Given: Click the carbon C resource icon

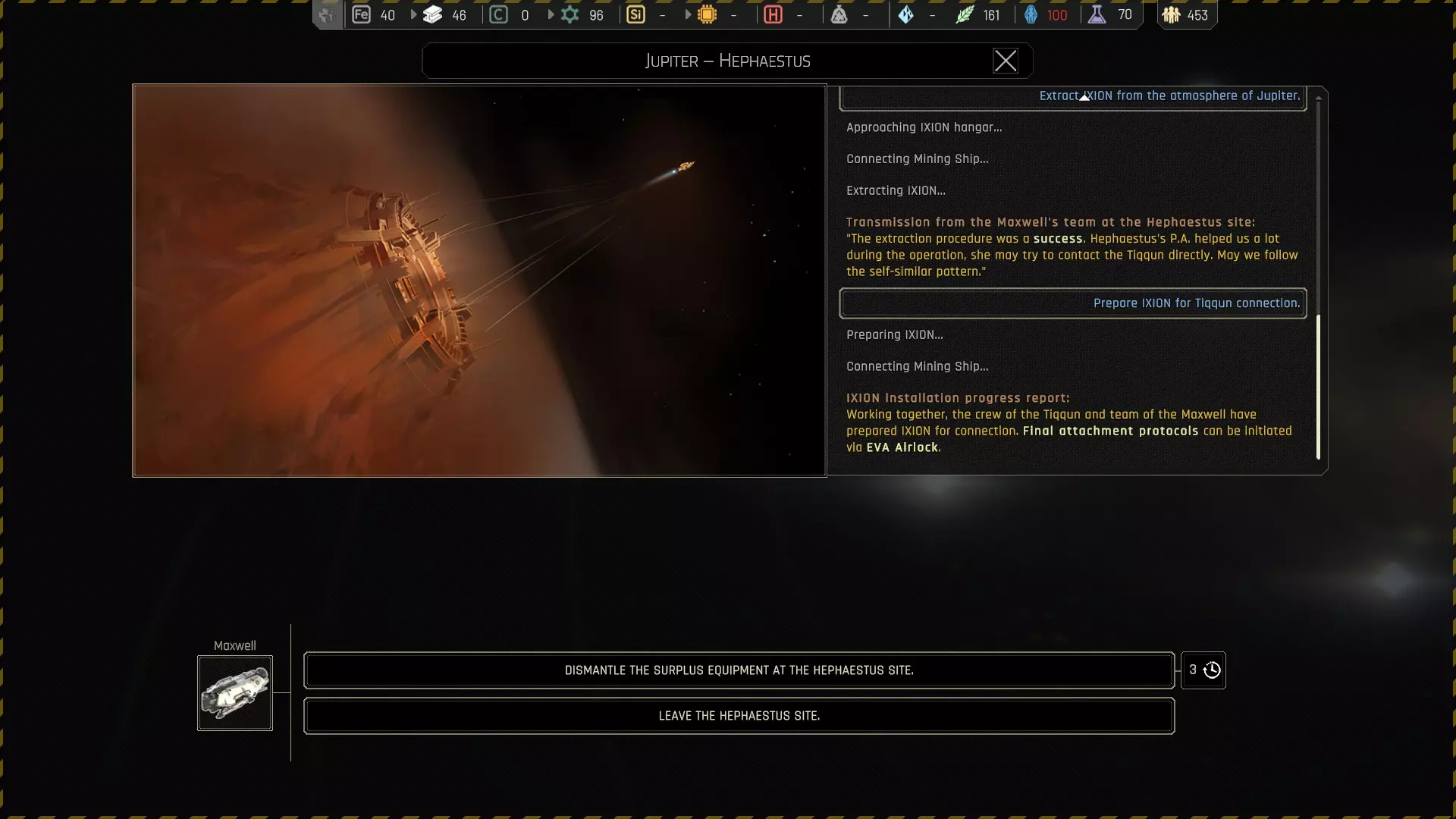Looking at the screenshot, I should click(498, 15).
